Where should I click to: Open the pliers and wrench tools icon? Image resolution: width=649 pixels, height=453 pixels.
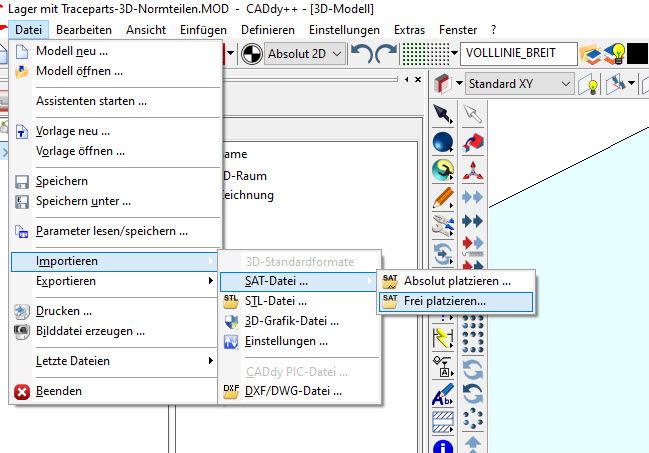443,226
